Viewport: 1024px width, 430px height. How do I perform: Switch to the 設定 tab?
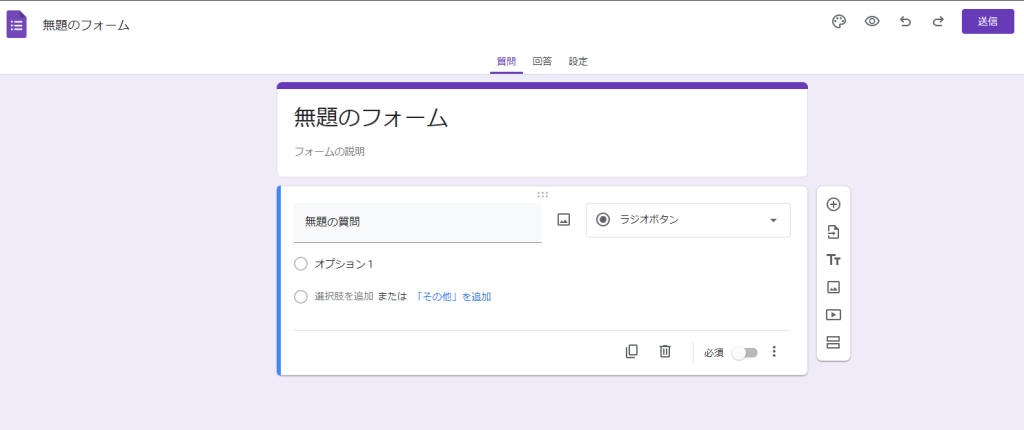(578, 61)
